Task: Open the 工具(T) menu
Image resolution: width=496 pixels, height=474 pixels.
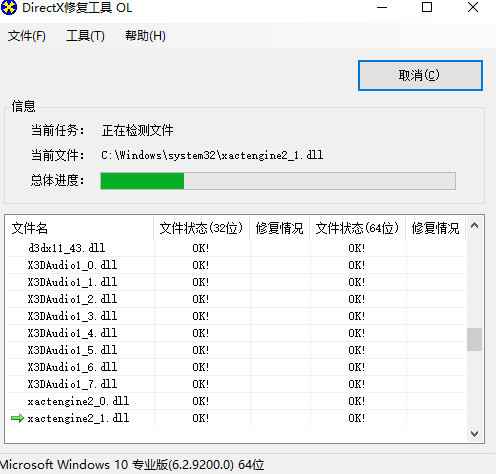Action: tap(85, 36)
